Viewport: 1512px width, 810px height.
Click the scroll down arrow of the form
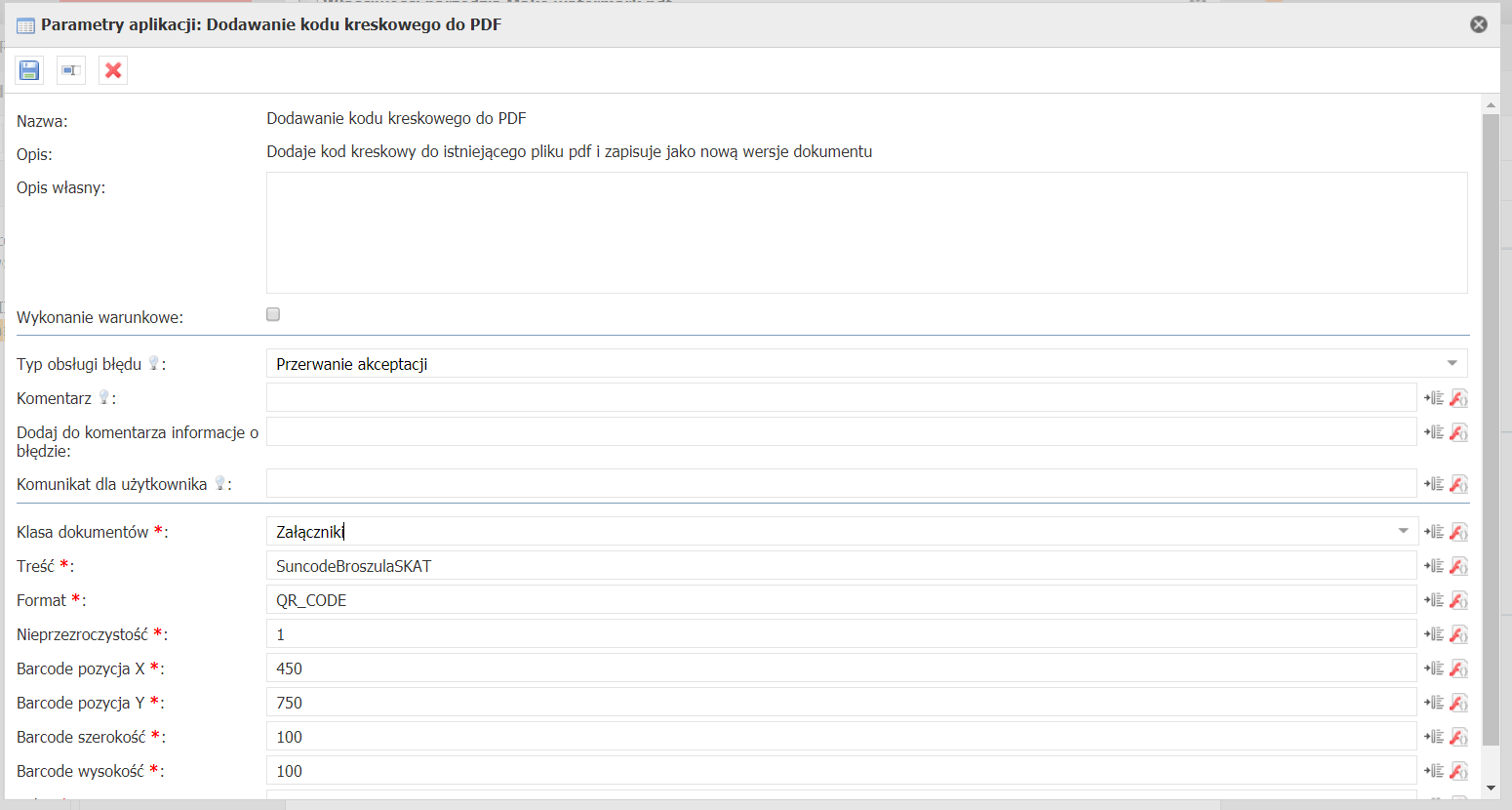1491,788
